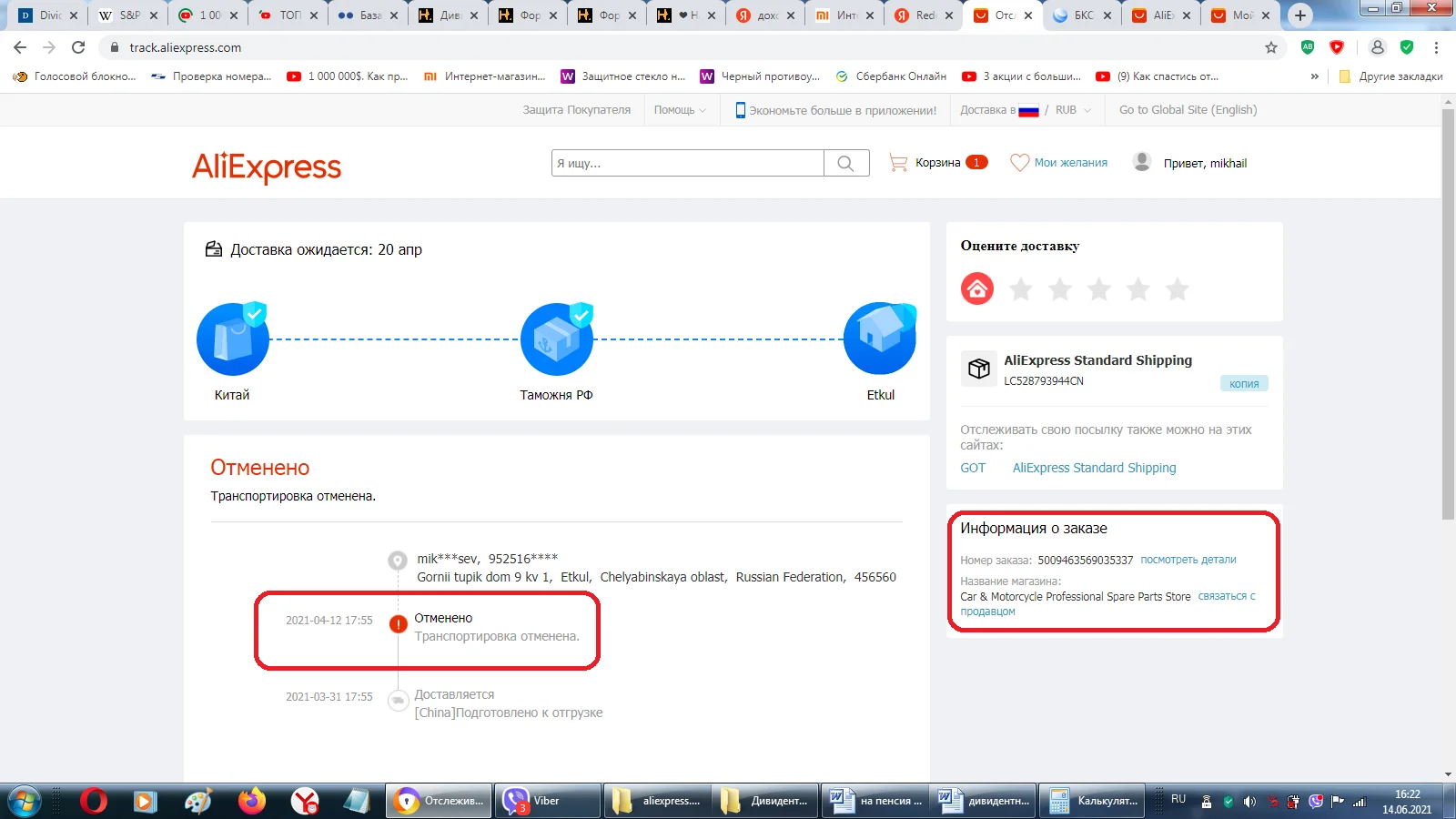Open Yandex Browser from the taskbar
Image resolution: width=1456 pixels, height=819 pixels.
click(305, 801)
